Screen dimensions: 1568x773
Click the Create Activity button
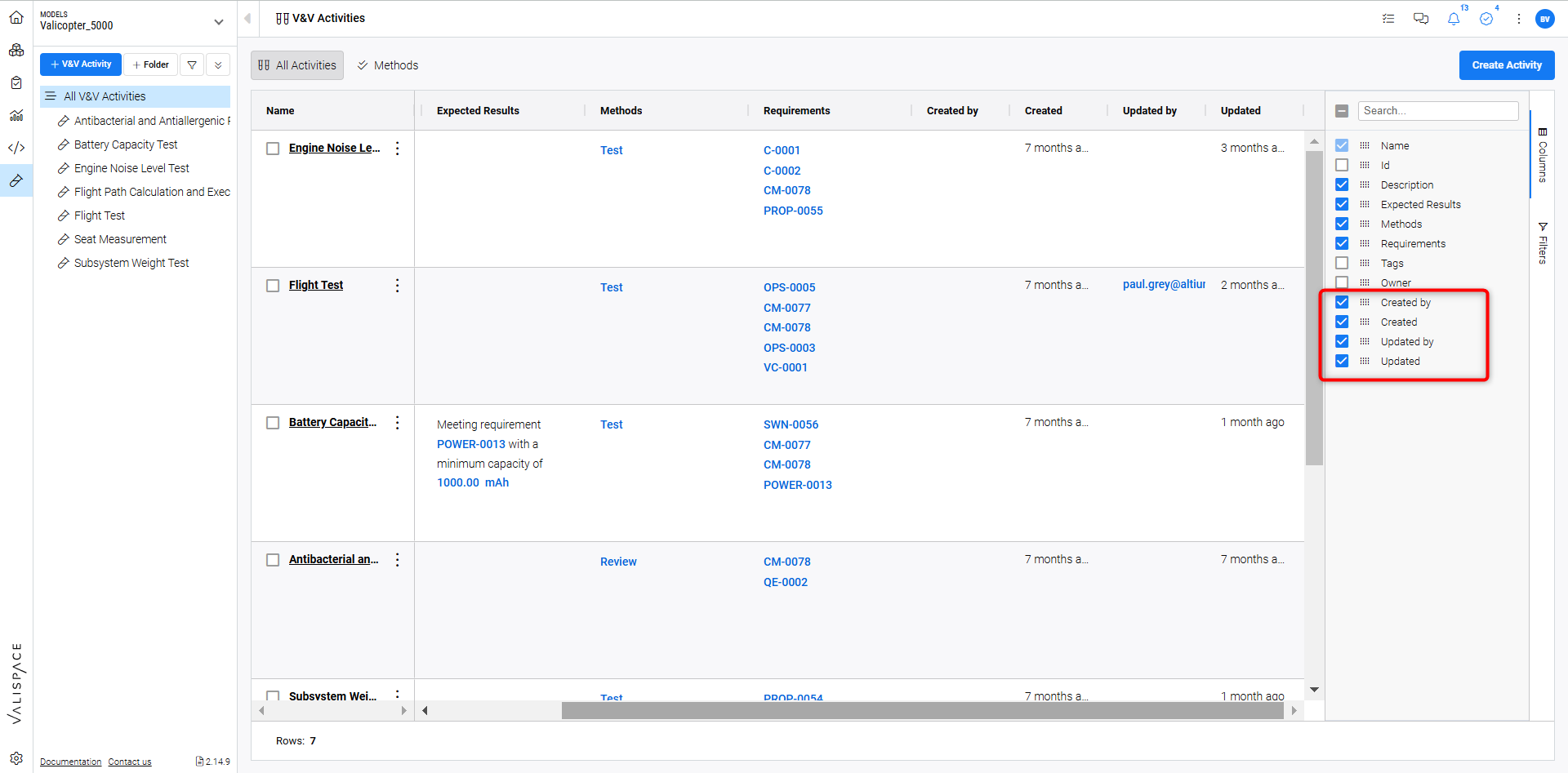1507,65
